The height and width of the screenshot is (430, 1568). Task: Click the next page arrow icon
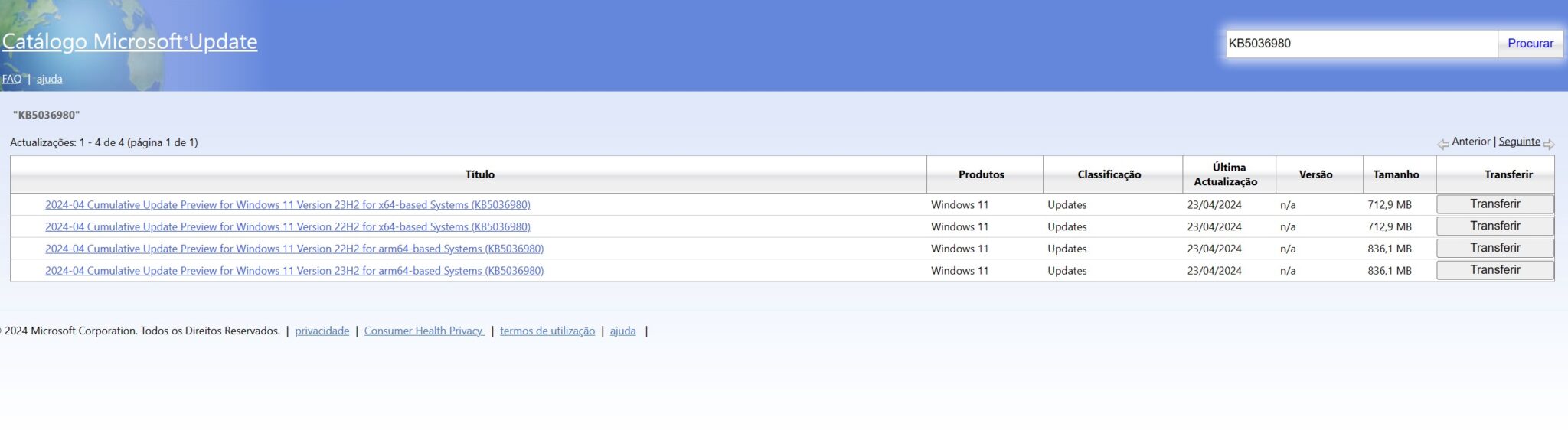tap(1549, 144)
